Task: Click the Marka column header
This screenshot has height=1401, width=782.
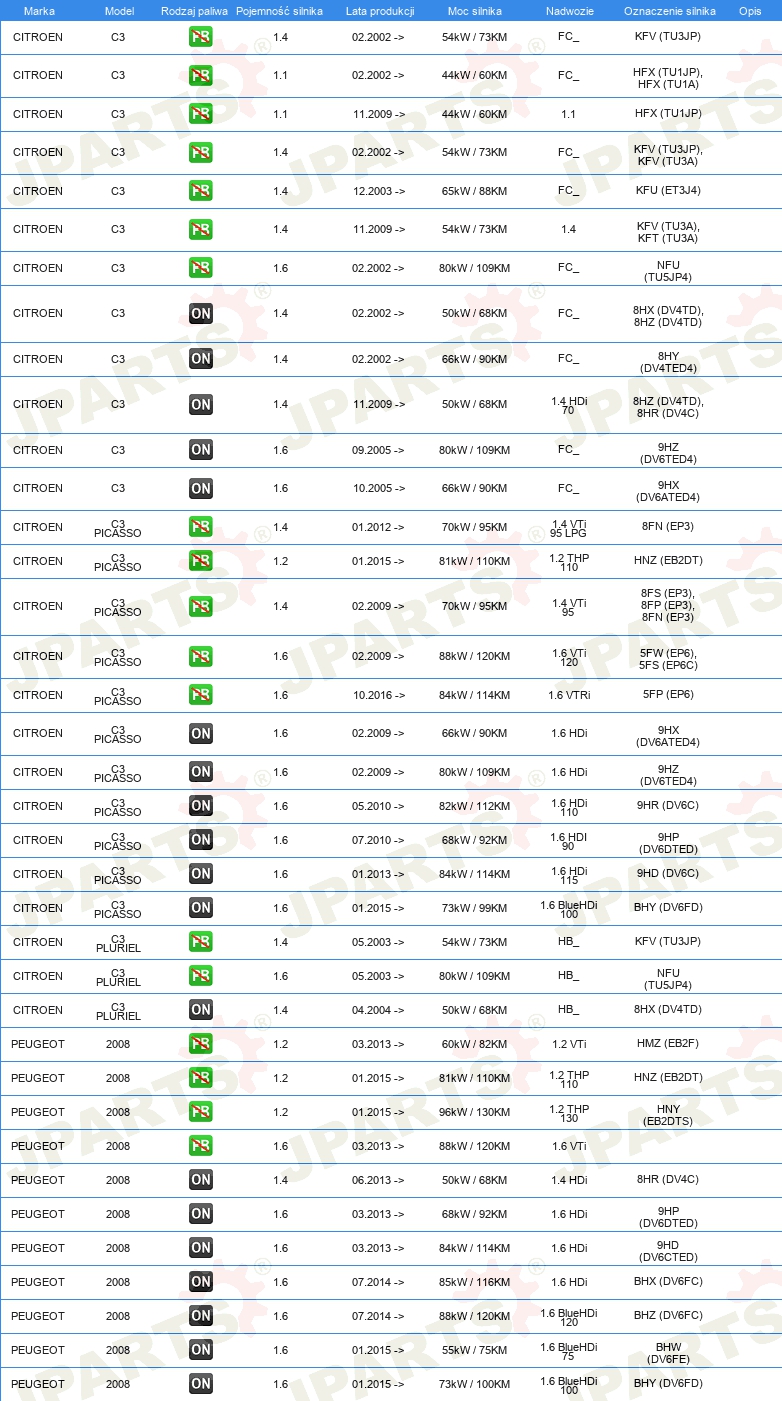Action: click(38, 10)
